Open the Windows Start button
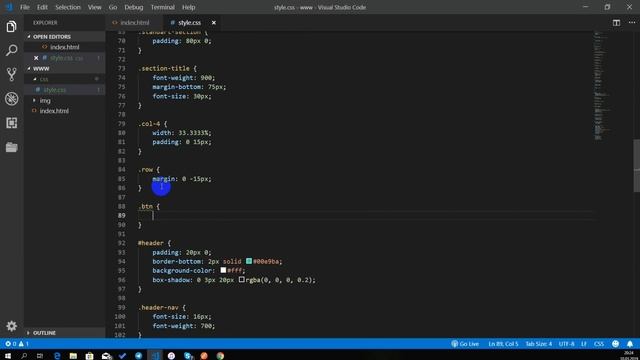 click(8, 356)
